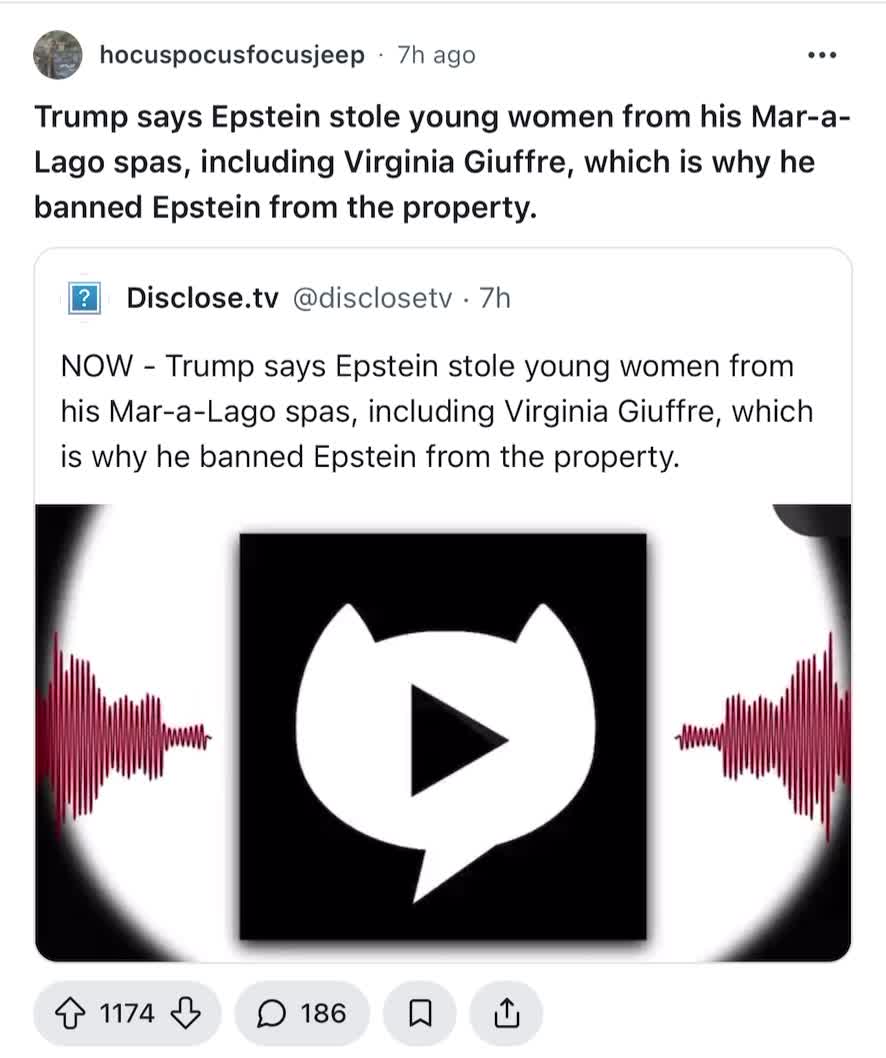The height and width of the screenshot is (1058, 886).
Task: Open the post via its bold title
Action: pyautogui.click(x=440, y=162)
